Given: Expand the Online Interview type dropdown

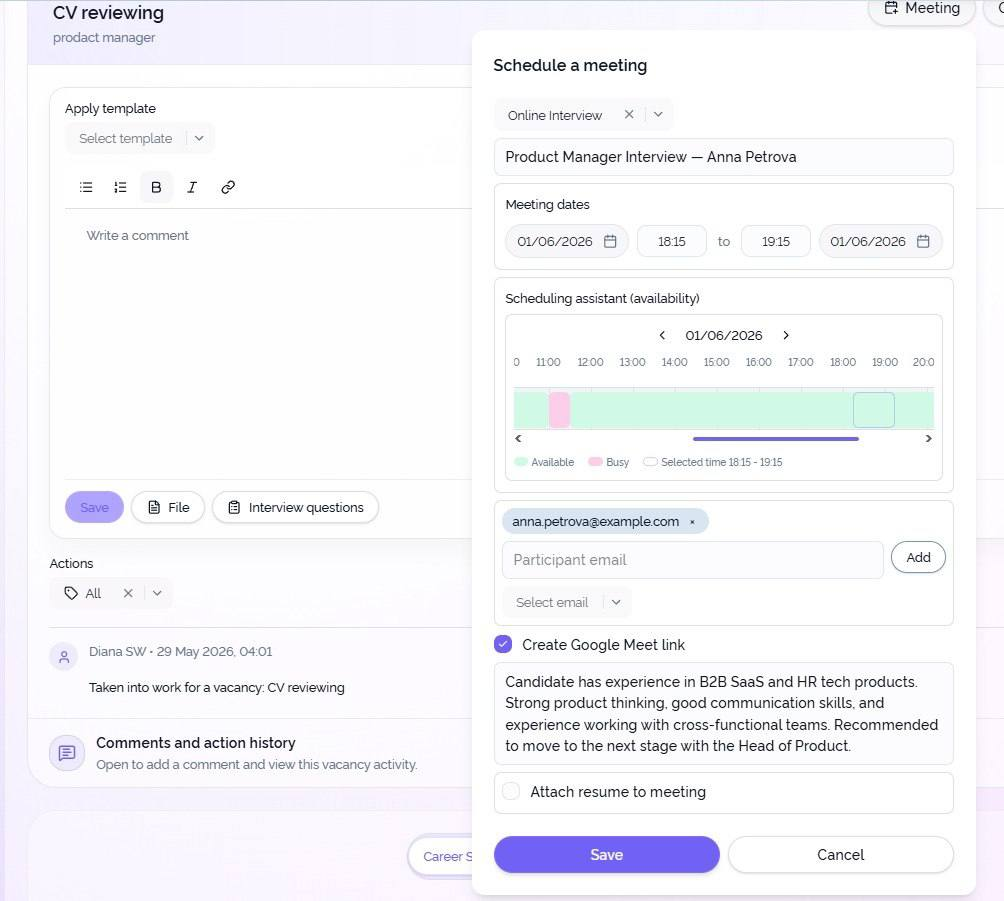Looking at the screenshot, I should pyautogui.click(x=658, y=115).
